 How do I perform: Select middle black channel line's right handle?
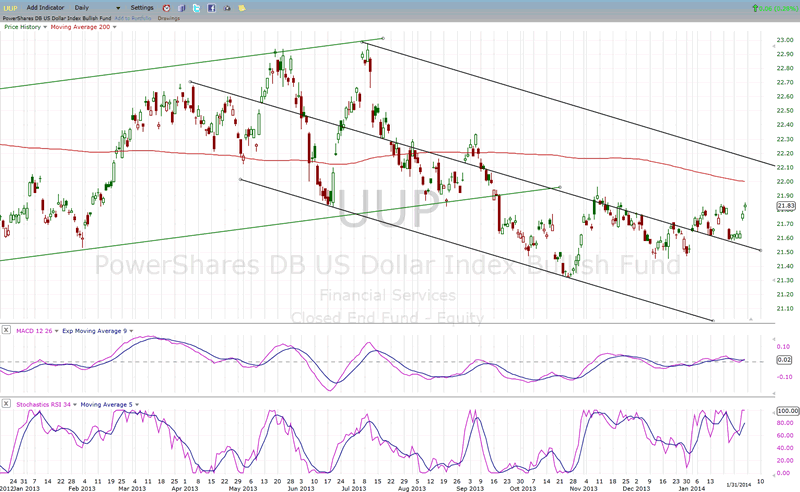[761, 250]
